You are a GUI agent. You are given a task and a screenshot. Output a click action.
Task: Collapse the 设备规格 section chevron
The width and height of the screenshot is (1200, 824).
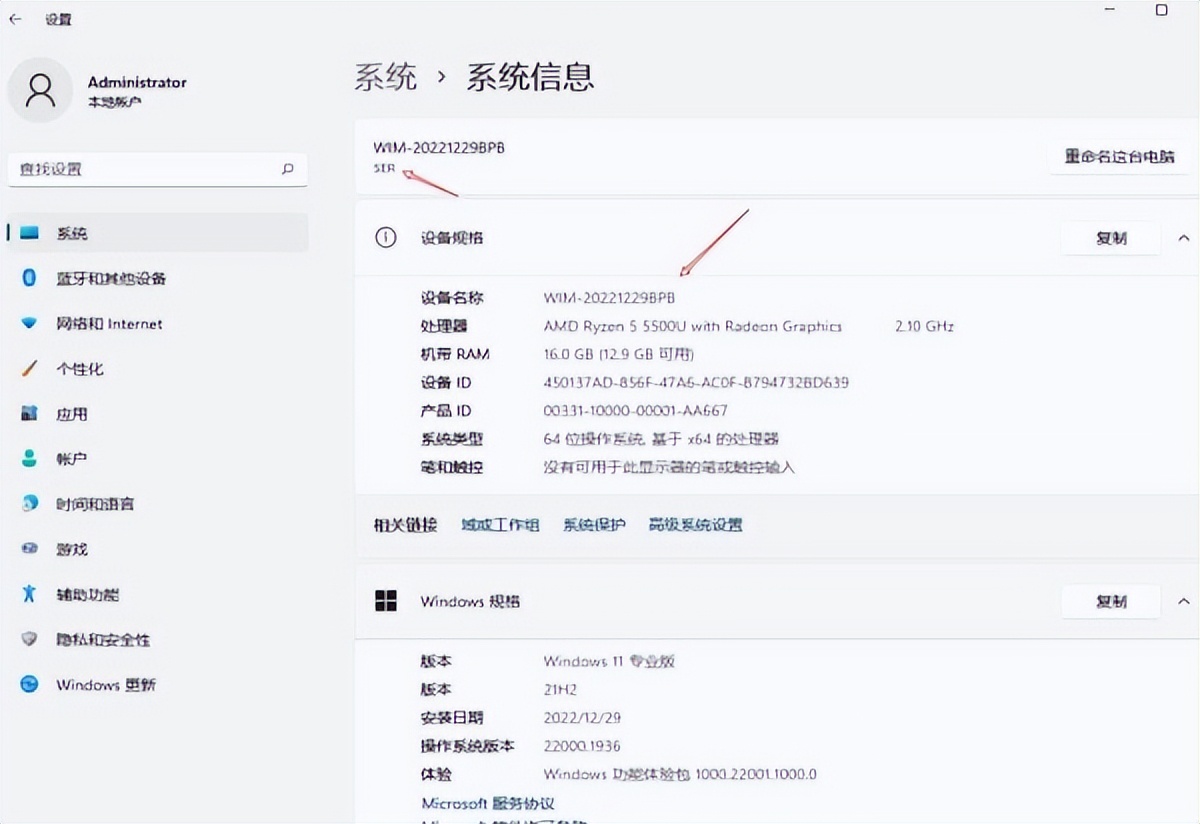[x=1184, y=238]
